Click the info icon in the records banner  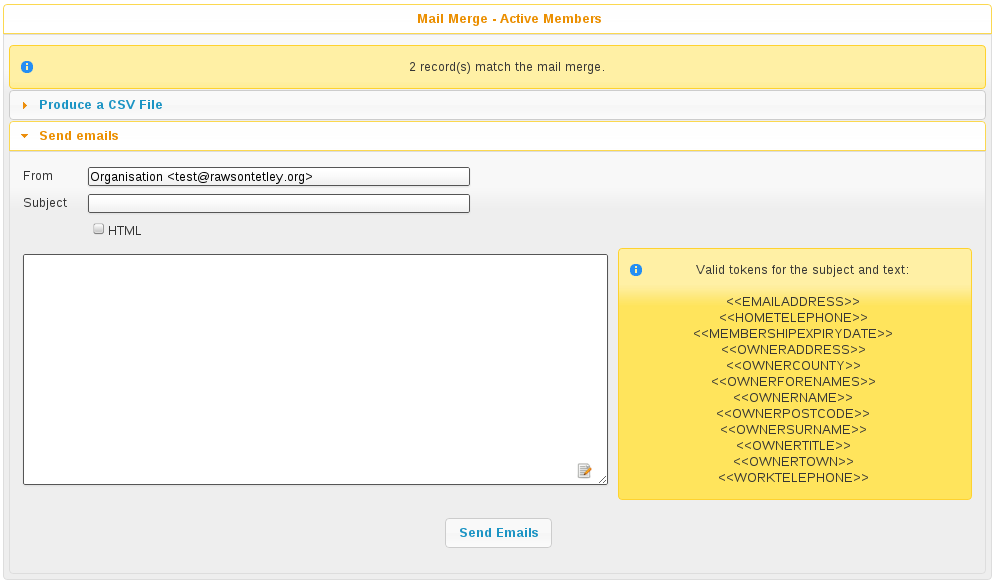pos(27,66)
